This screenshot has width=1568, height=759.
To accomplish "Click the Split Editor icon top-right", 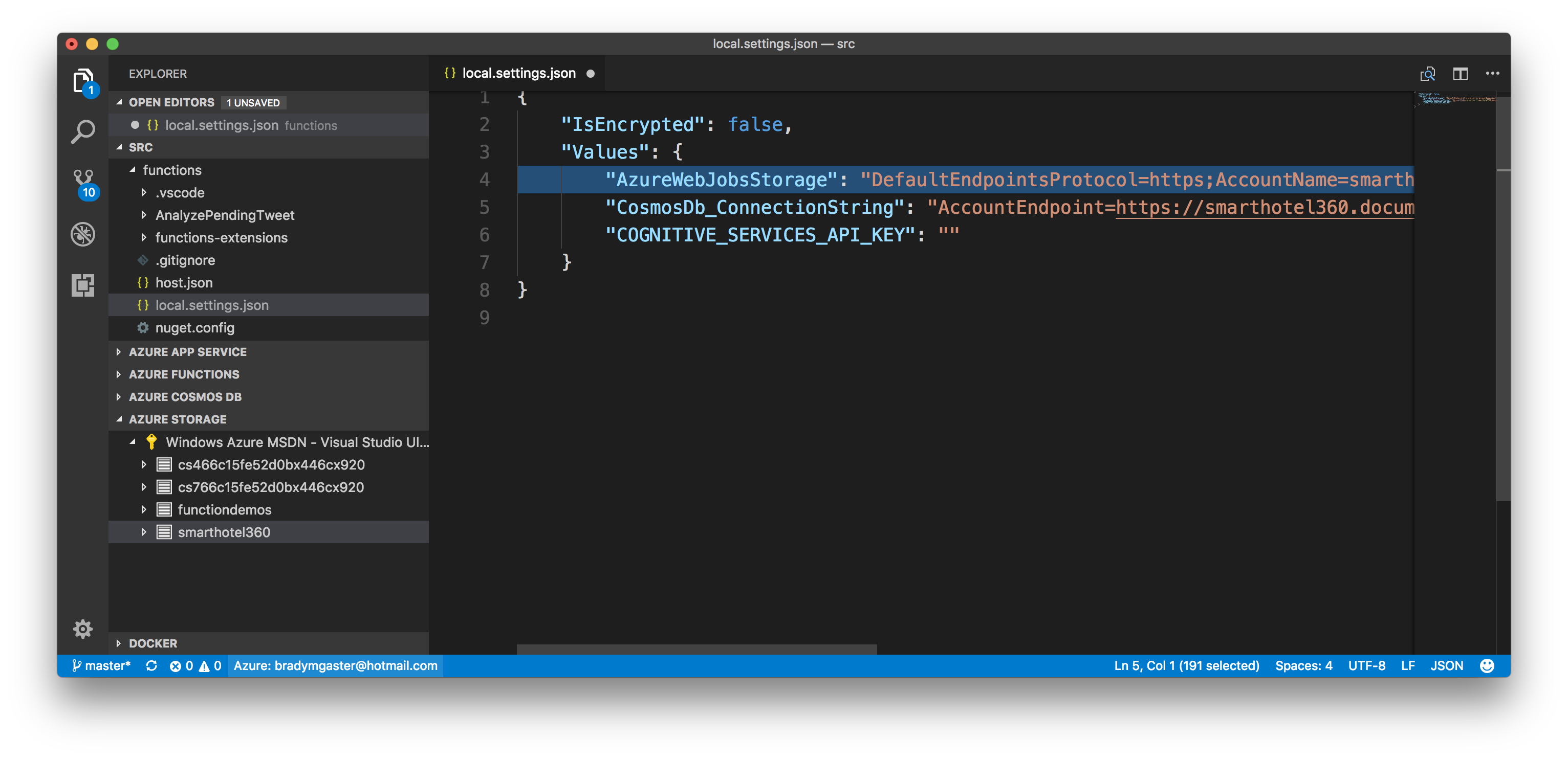I will click(x=1462, y=73).
